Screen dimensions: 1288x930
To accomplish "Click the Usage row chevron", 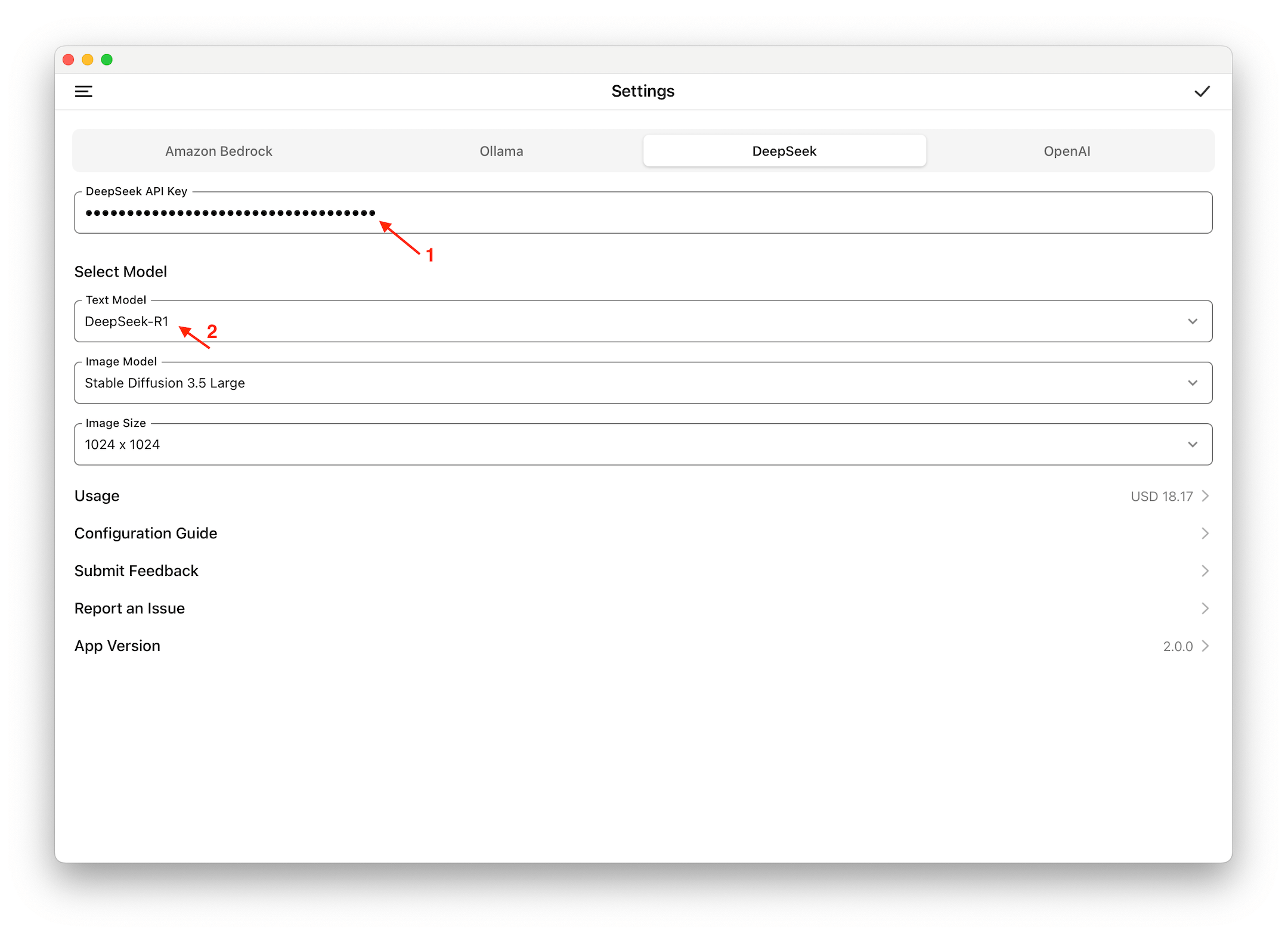I will (1205, 496).
